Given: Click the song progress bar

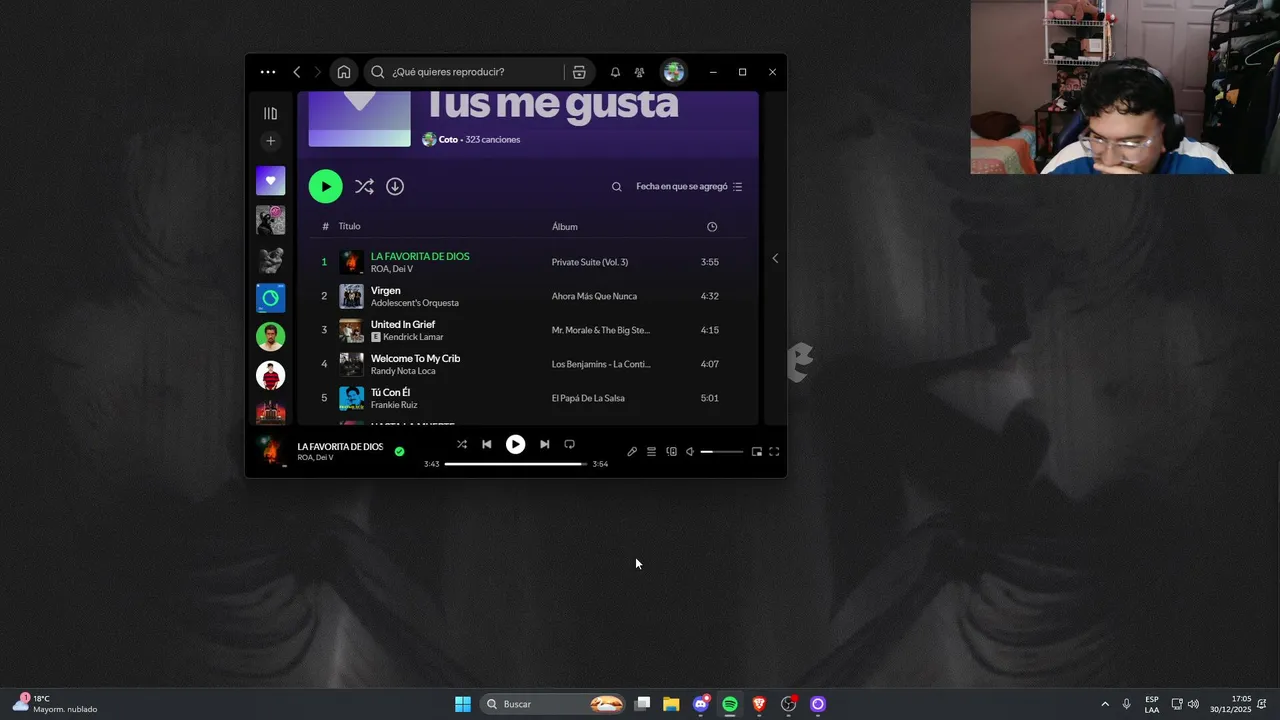Looking at the screenshot, I should 515,464.
